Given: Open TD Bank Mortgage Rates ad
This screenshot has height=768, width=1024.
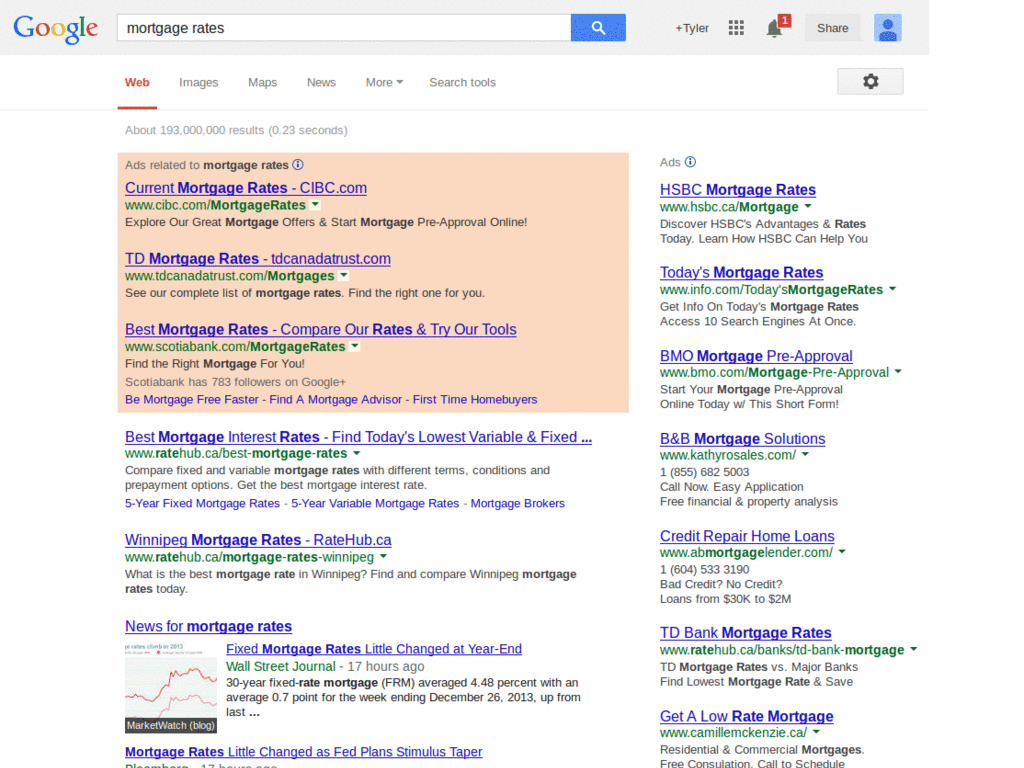Looking at the screenshot, I should pyautogui.click(x=746, y=633).
